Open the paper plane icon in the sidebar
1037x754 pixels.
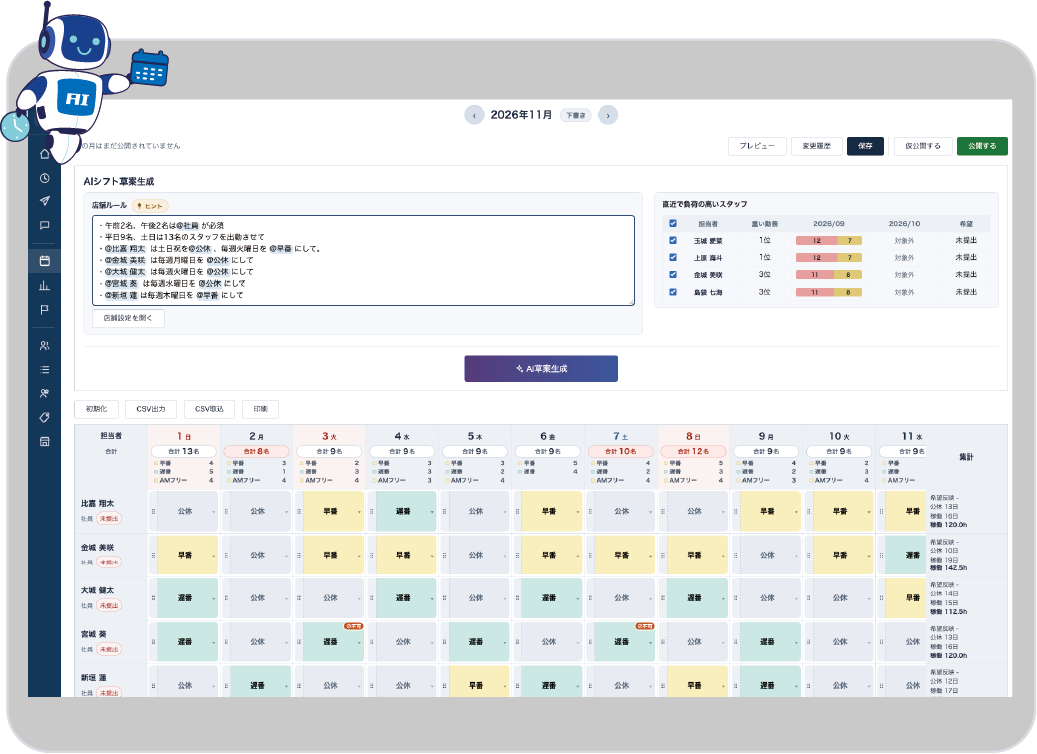[x=44, y=201]
